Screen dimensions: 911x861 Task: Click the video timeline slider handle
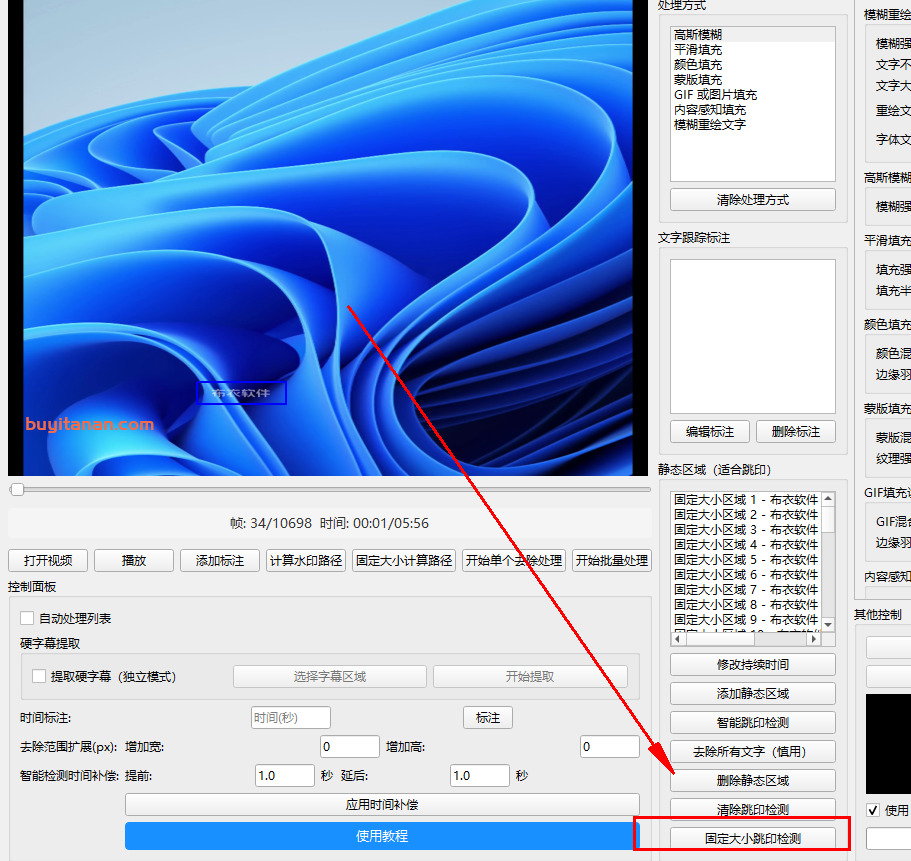[17, 489]
